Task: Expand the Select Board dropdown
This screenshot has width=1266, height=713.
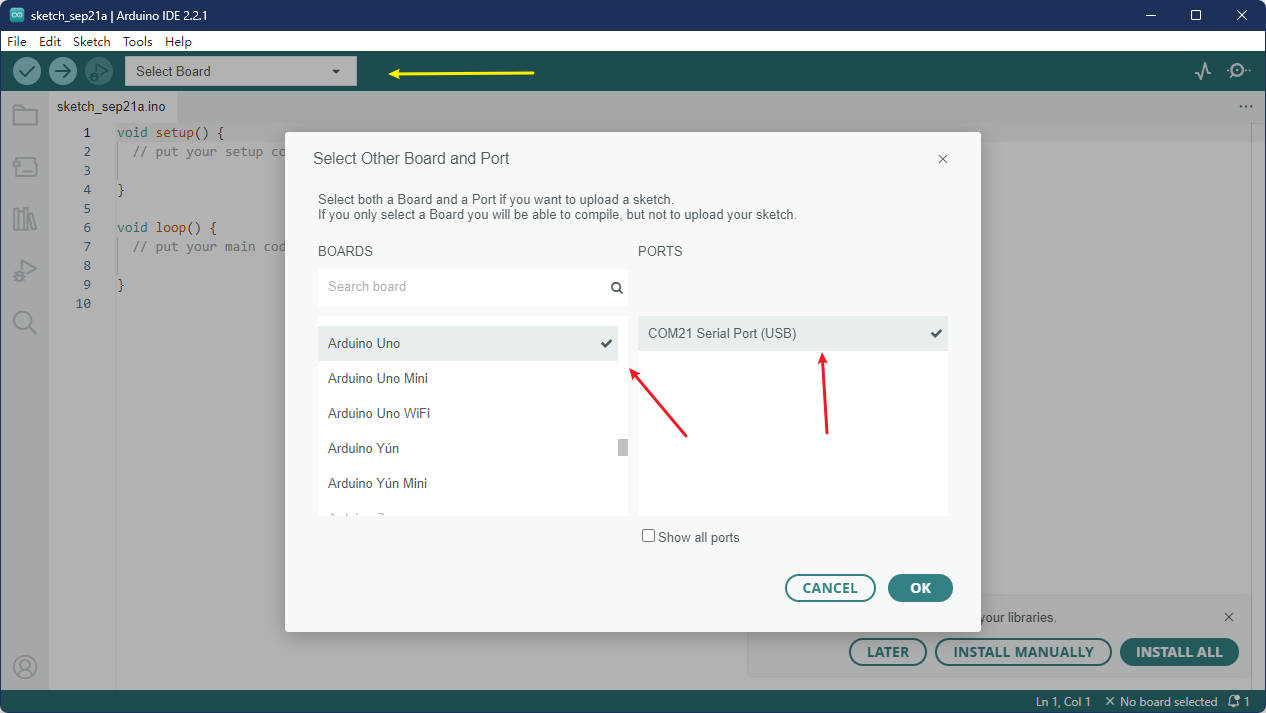Action: pyautogui.click(x=240, y=71)
